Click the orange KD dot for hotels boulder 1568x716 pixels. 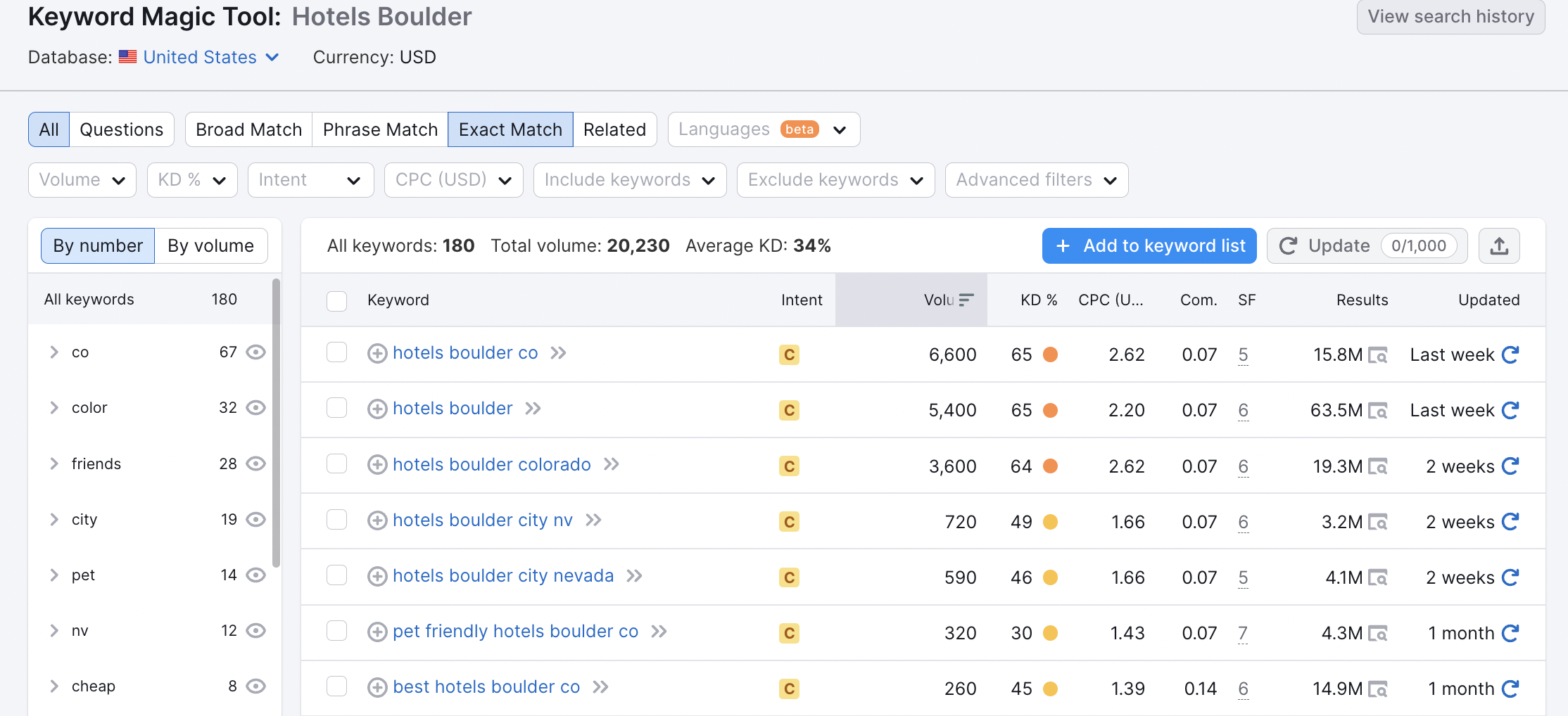tap(1050, 411)
